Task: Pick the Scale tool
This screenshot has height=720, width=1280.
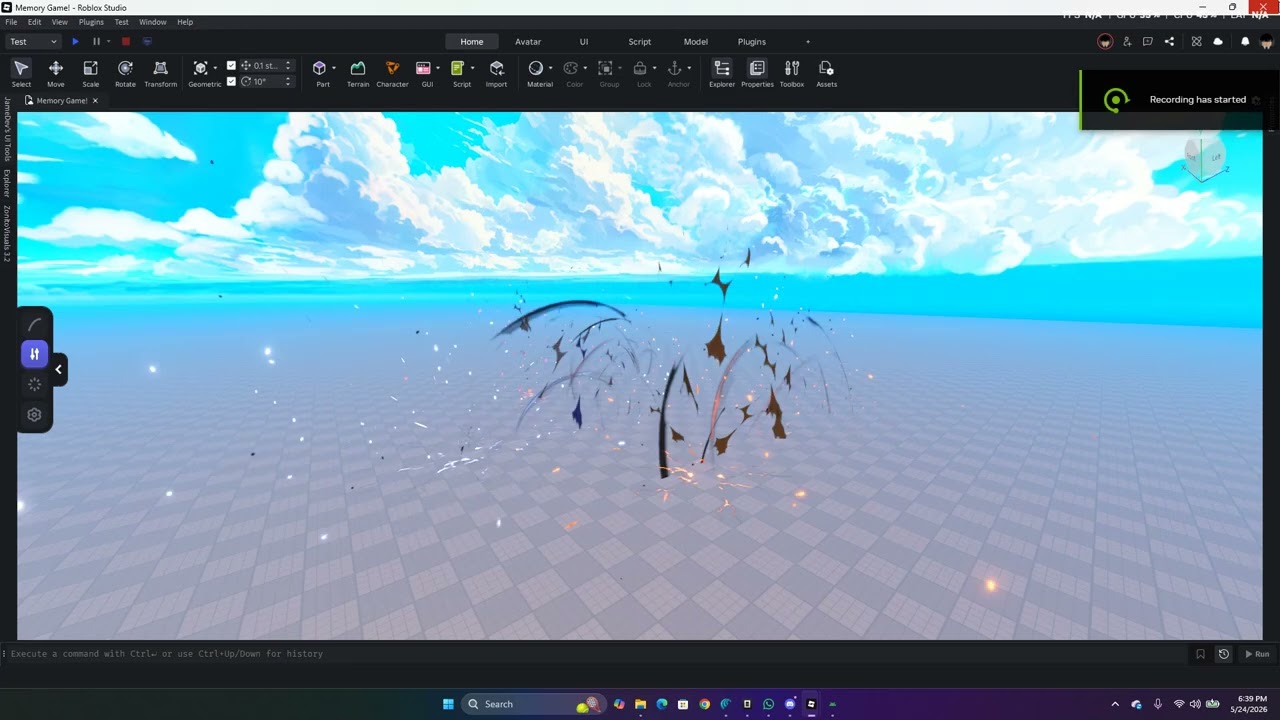Action: [90, 73]
